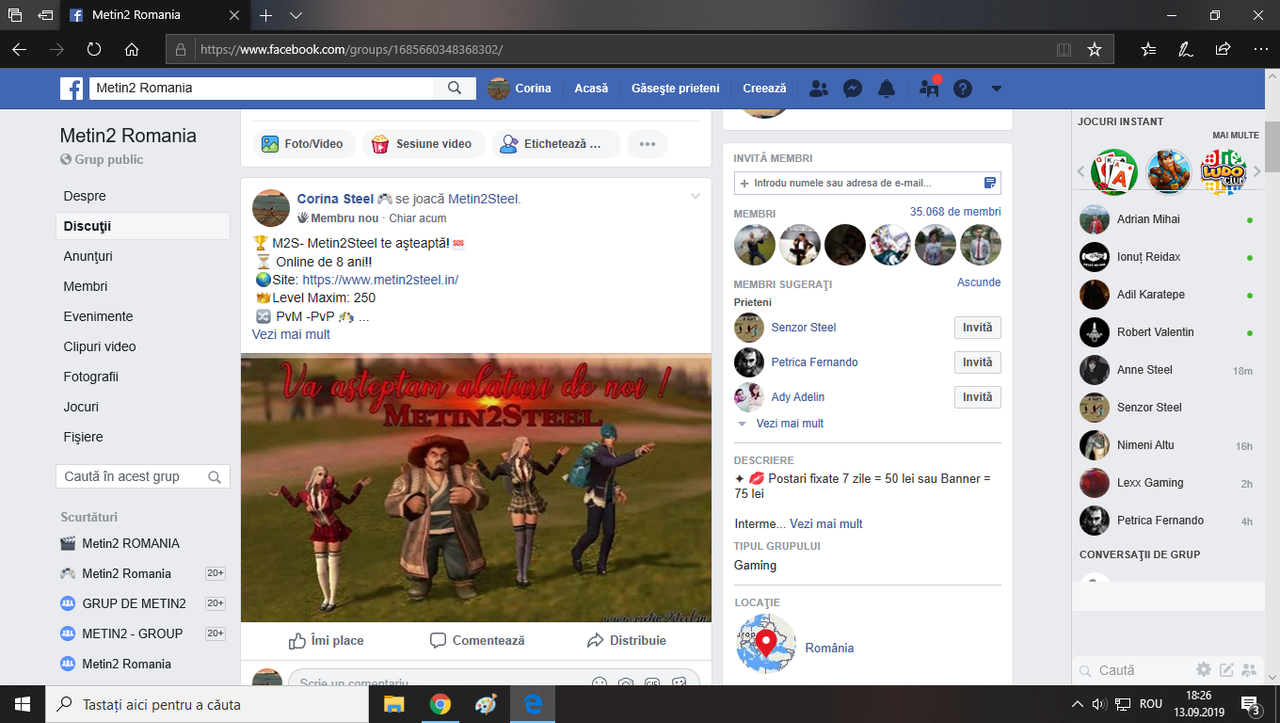Image resolution: width=1280 pixels, height=723 pixels.
Task: Open the Metin2Steel. game link in post header
Action: pyautogui.click(x=484, y=199)
